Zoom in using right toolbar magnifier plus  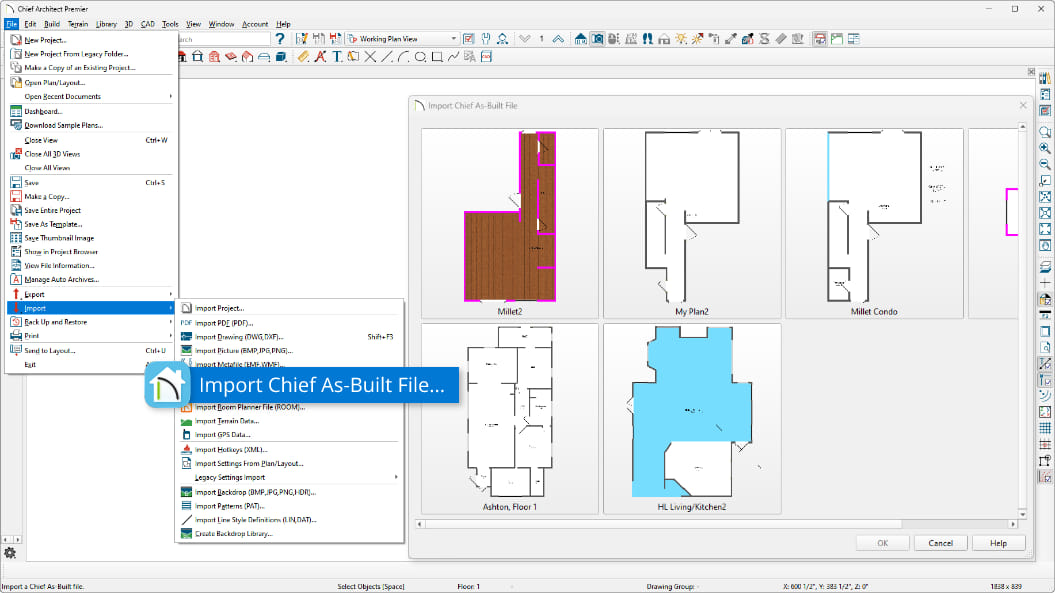point(1045,148)
